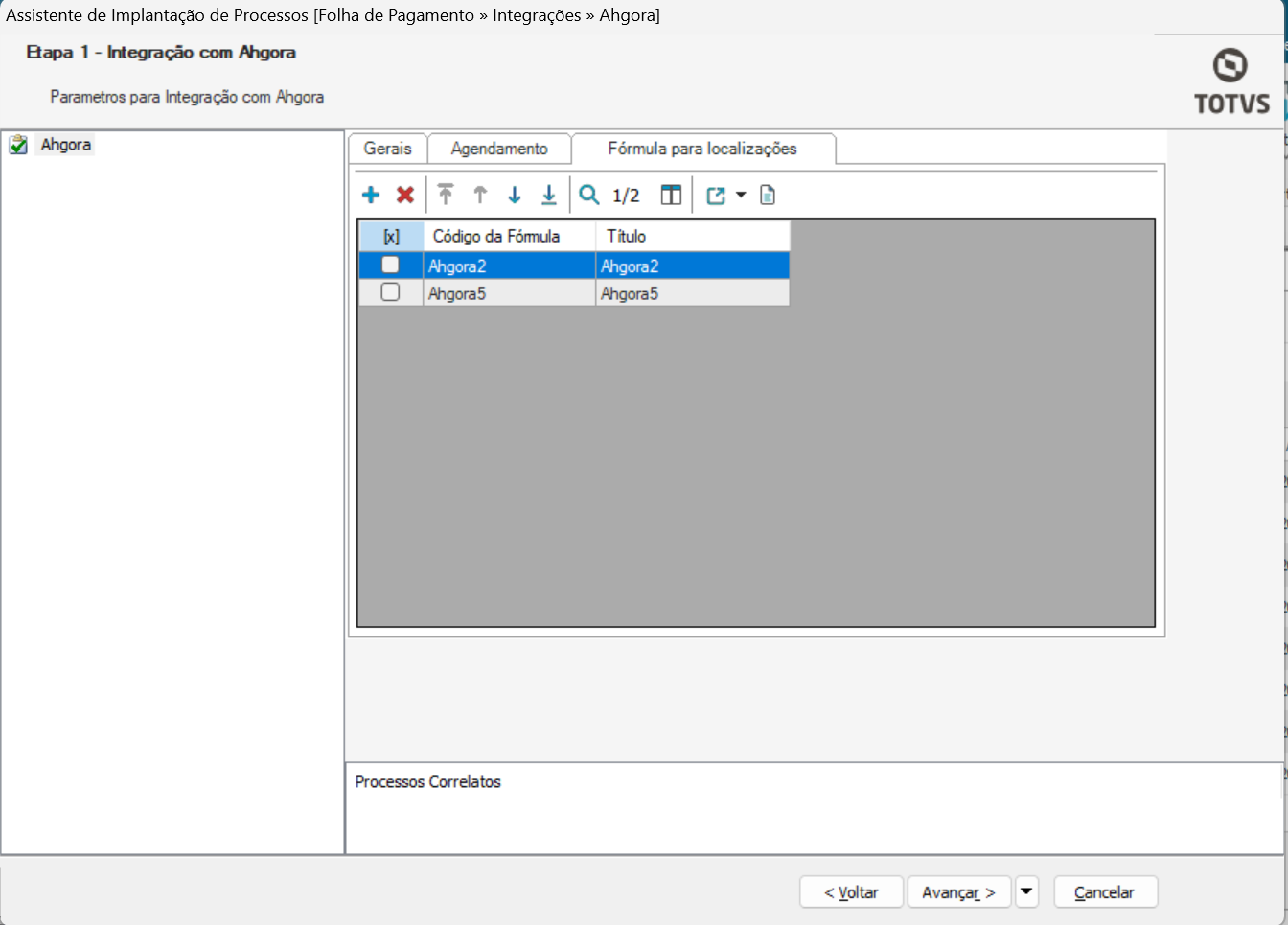
Task: Move the record up one position
Action: point(480,196)
